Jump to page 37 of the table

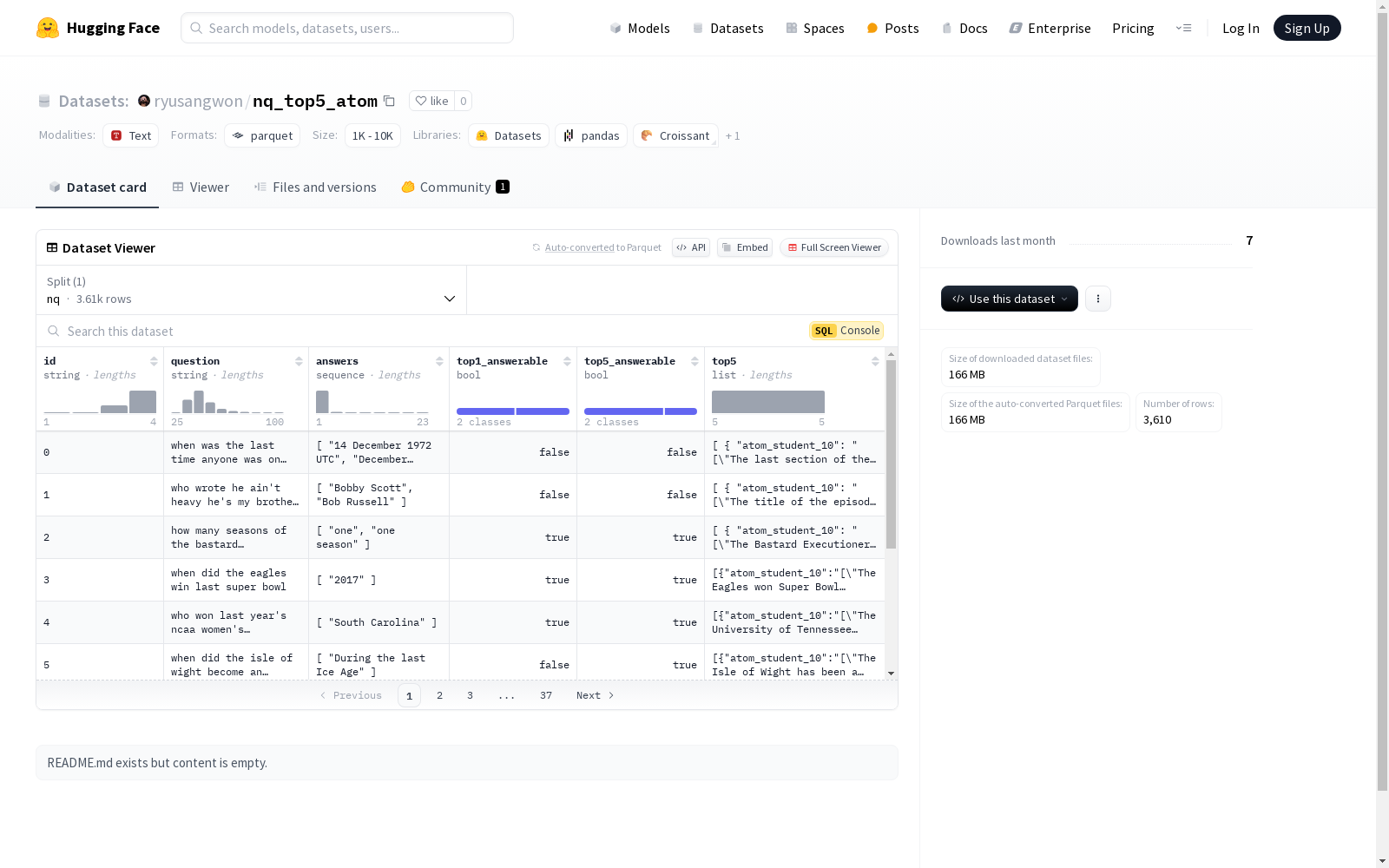546,695
